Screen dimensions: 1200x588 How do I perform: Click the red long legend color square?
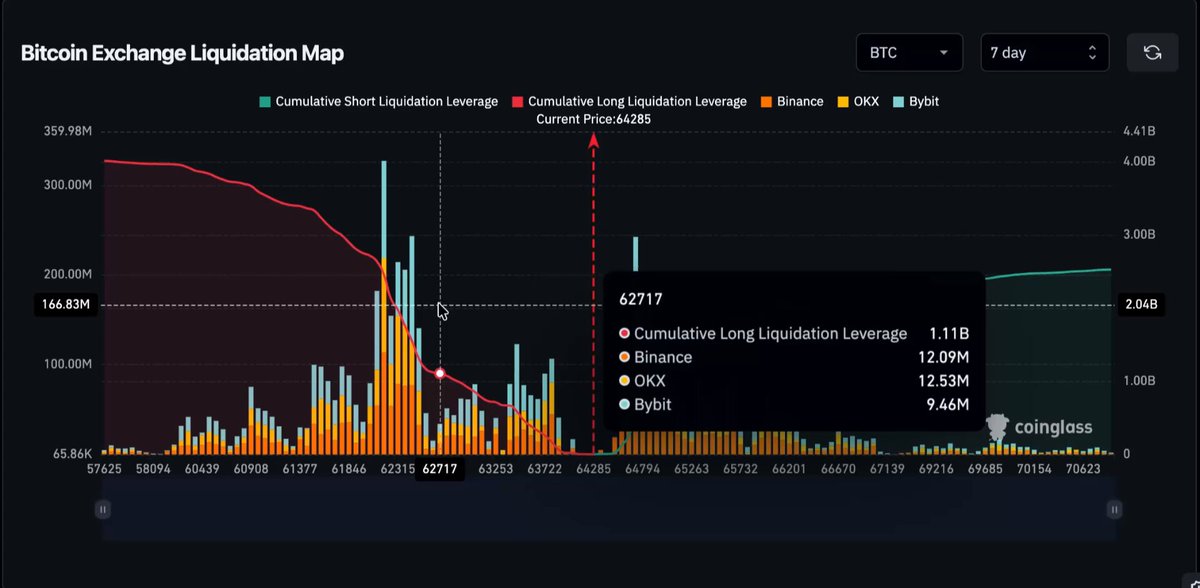click(x=518, y=102)
